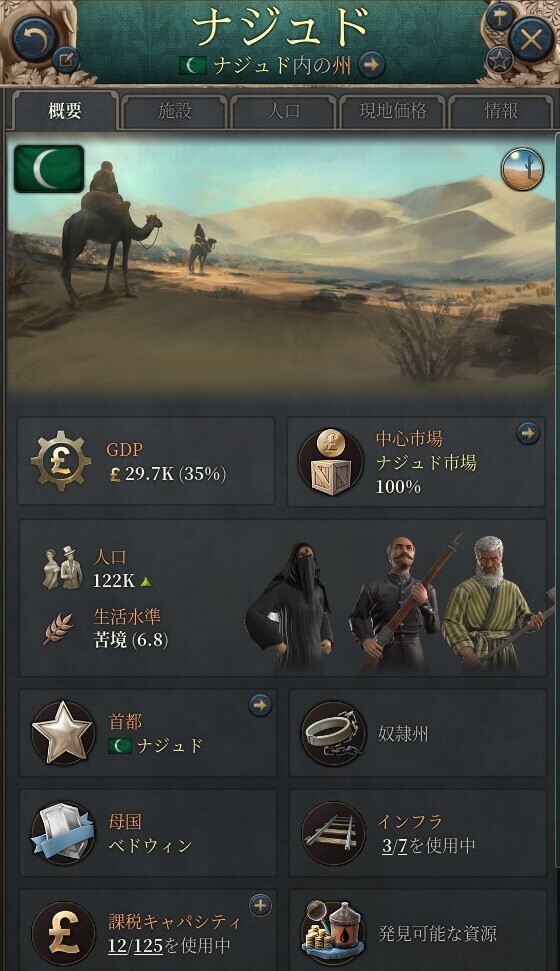Viewport: 560px width, 971px height.
Task: Close the ナジュド panel with the X
Action: pos(531,39)
